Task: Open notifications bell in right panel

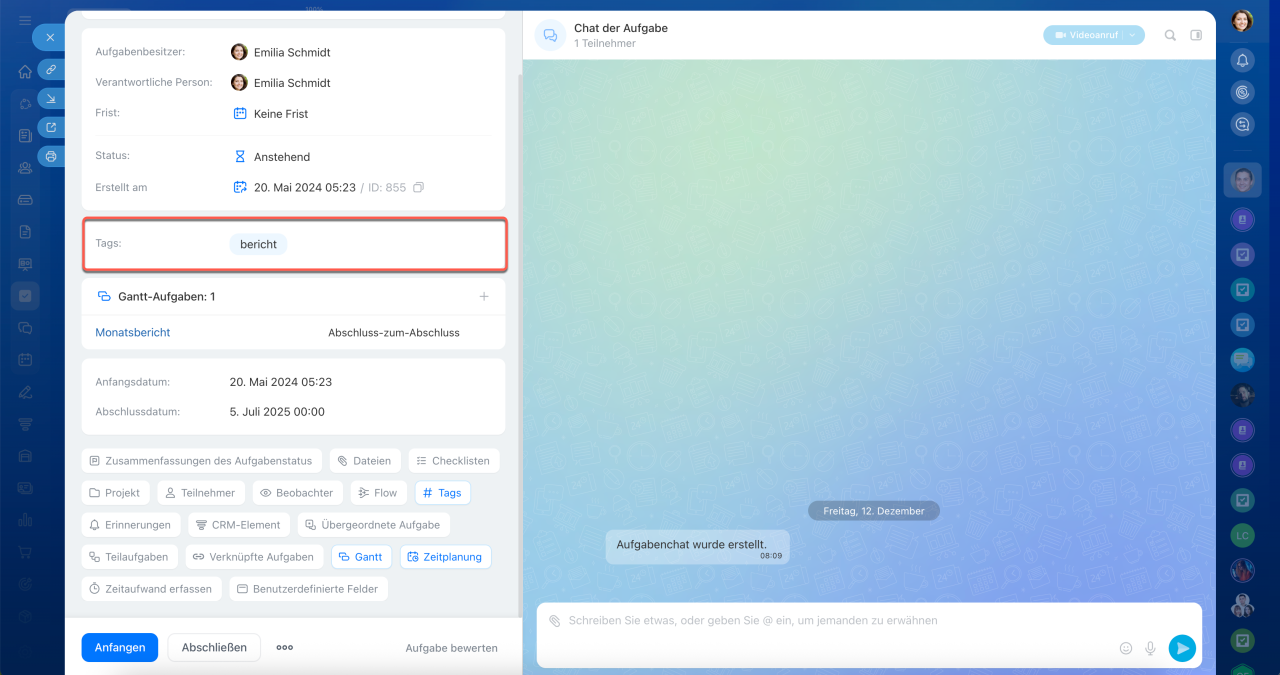Action: [1242, 60]
